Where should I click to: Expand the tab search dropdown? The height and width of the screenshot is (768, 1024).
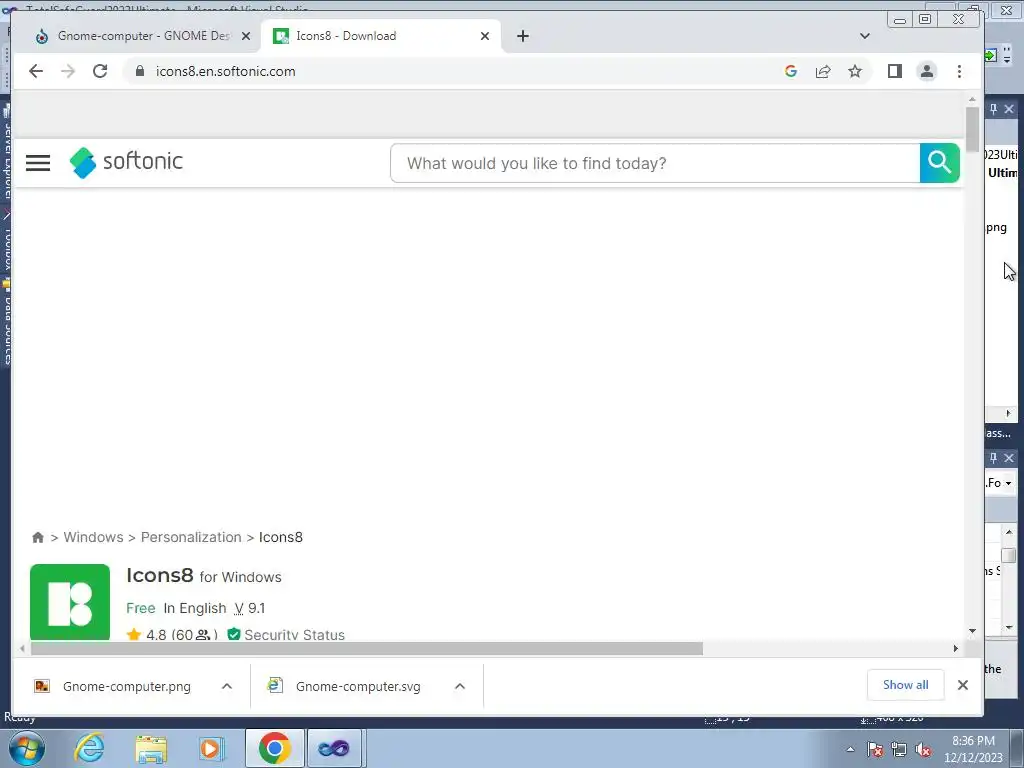(x=865, y=36)
